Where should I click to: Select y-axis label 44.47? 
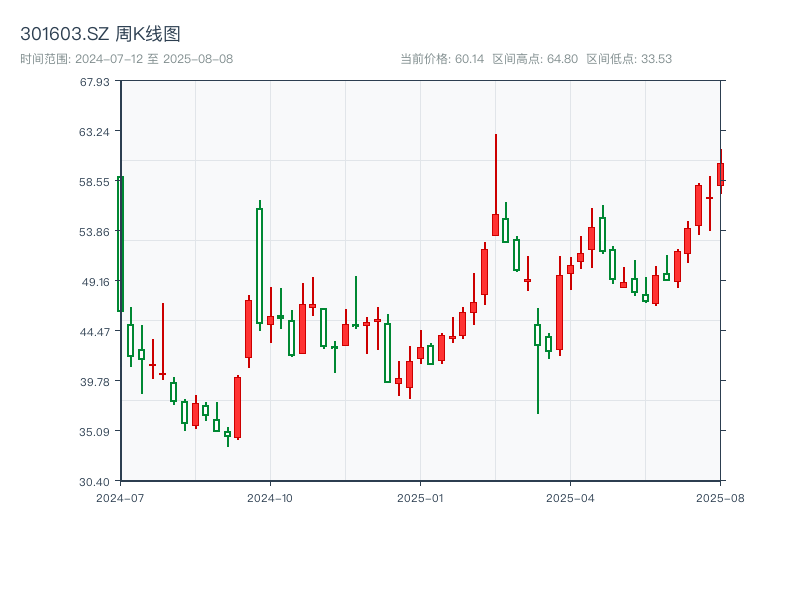94,332
